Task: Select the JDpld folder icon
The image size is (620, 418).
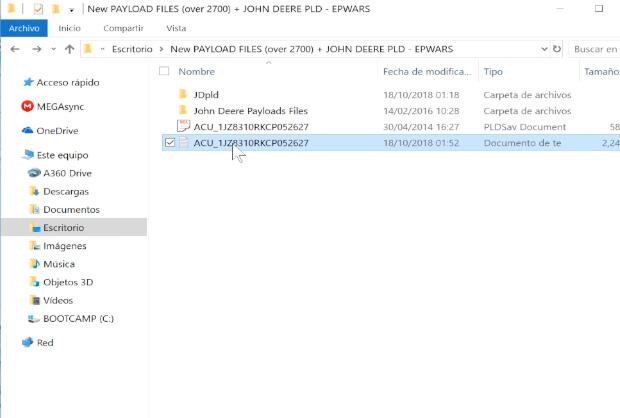Action: click(183, 94)
